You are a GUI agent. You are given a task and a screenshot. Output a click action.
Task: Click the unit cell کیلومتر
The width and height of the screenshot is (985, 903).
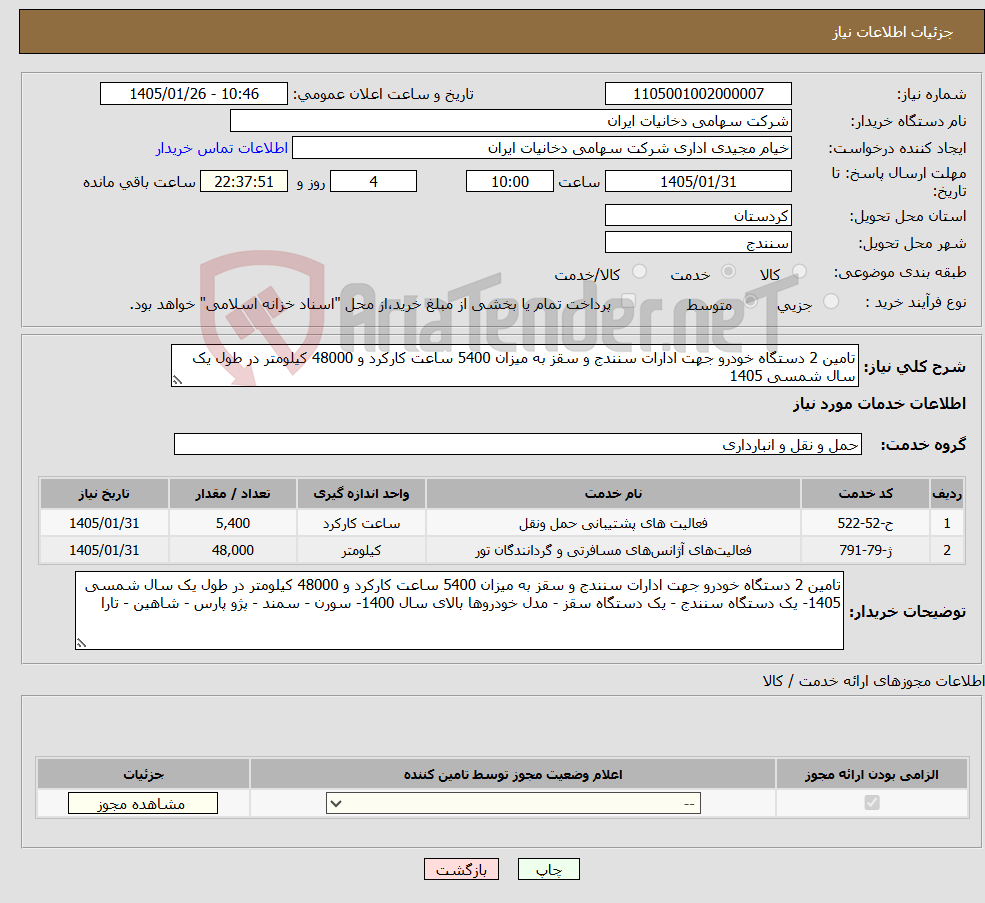pos(361,550)
